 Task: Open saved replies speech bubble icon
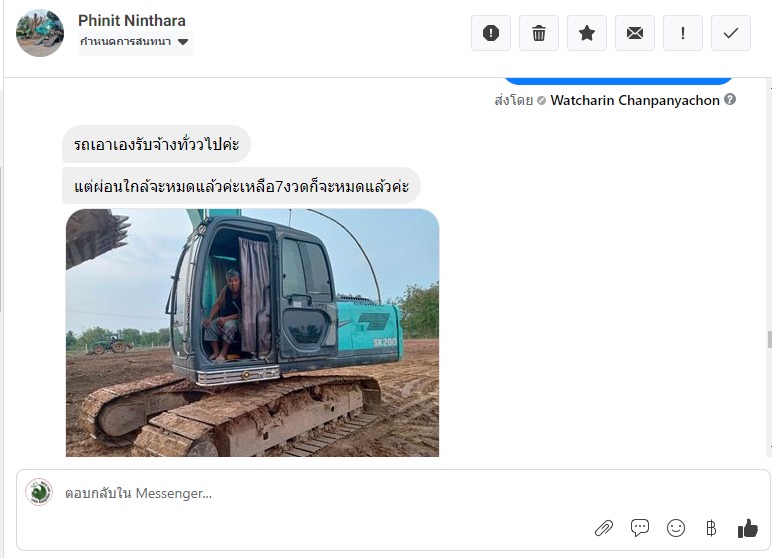(x=640, y=528)
